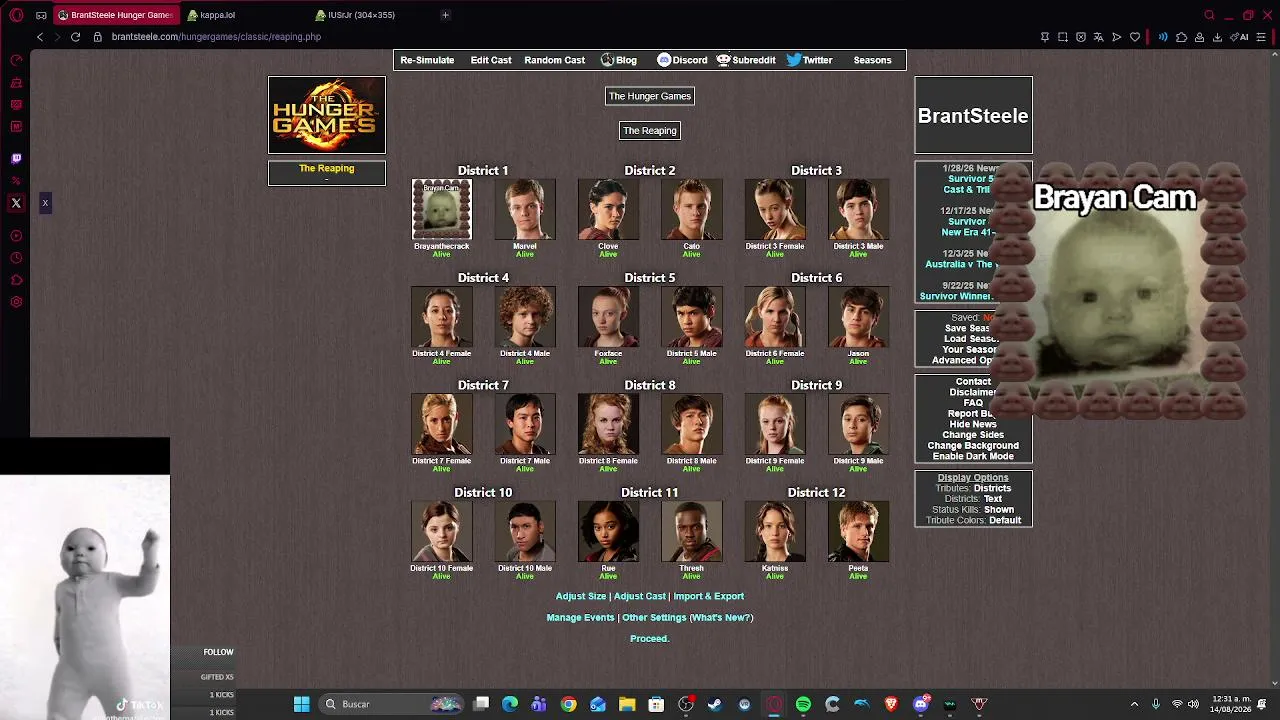Click the browser address bar URL
This screenshot has width=1280, height=720.
[x=216, y=37]
